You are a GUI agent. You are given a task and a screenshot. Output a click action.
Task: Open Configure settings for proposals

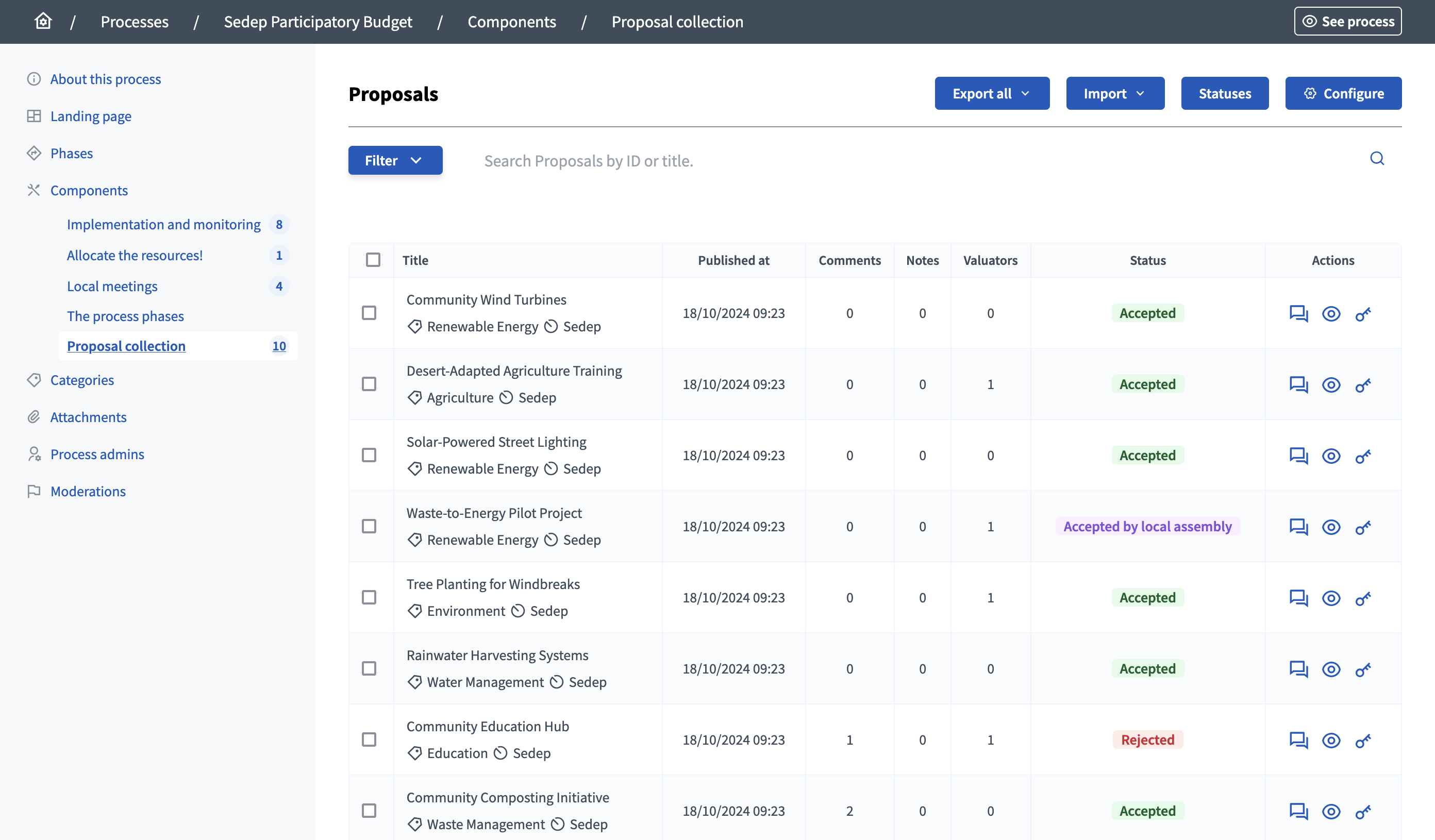point(1343,93)
